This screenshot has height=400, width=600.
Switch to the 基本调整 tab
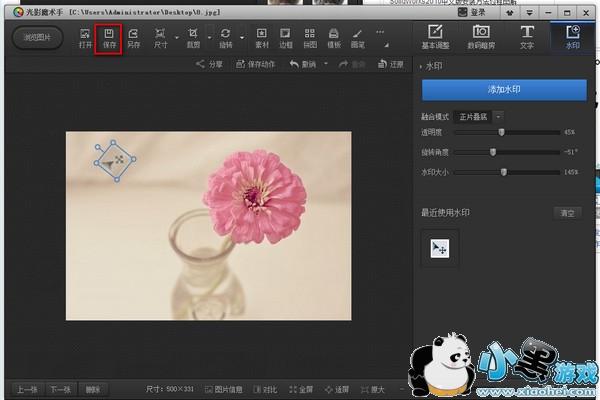pyautogui.click(x=434, y=37)
